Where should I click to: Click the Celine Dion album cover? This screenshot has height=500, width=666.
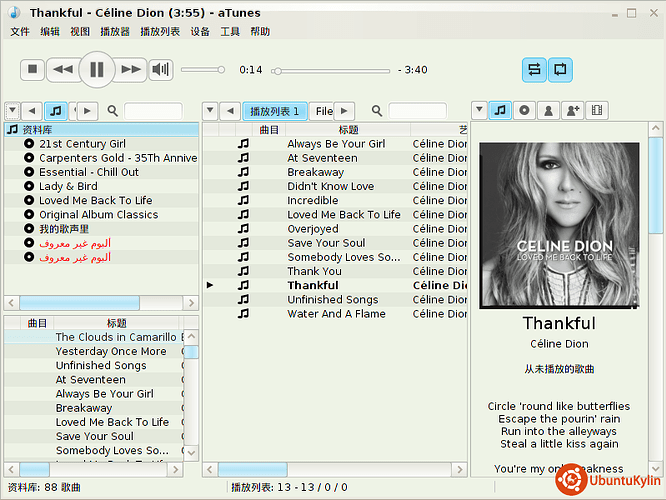coord(559,225)
